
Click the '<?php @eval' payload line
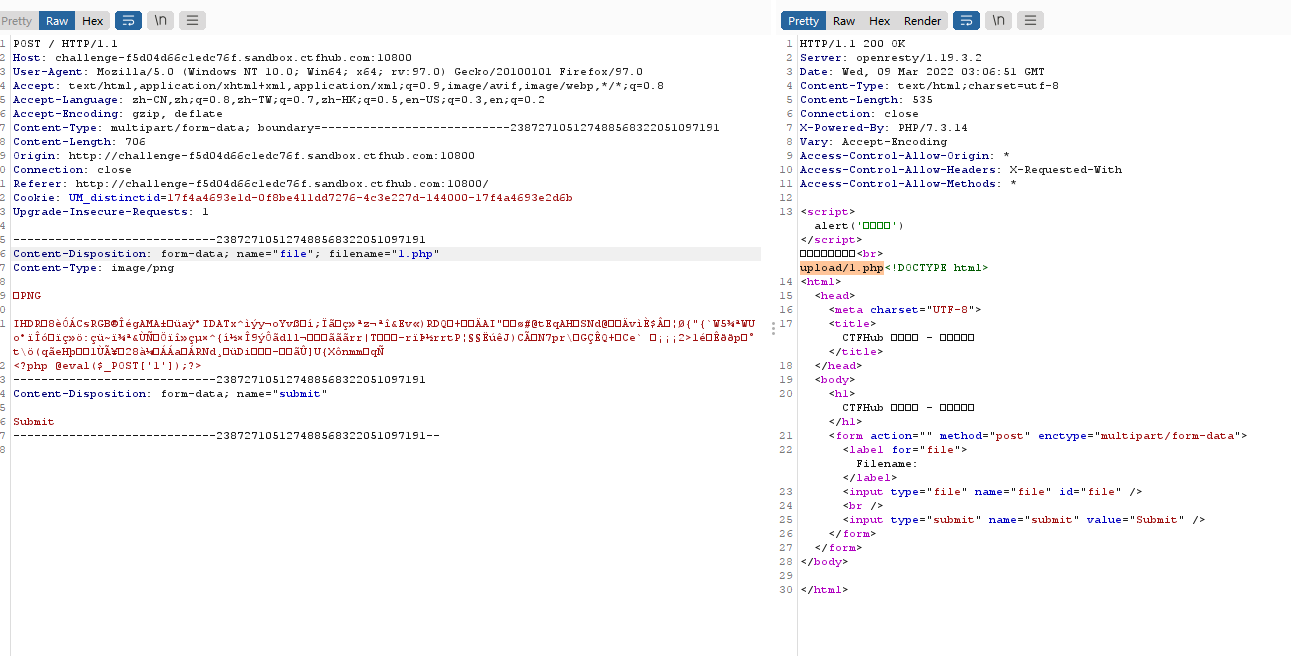pos(107,366)
